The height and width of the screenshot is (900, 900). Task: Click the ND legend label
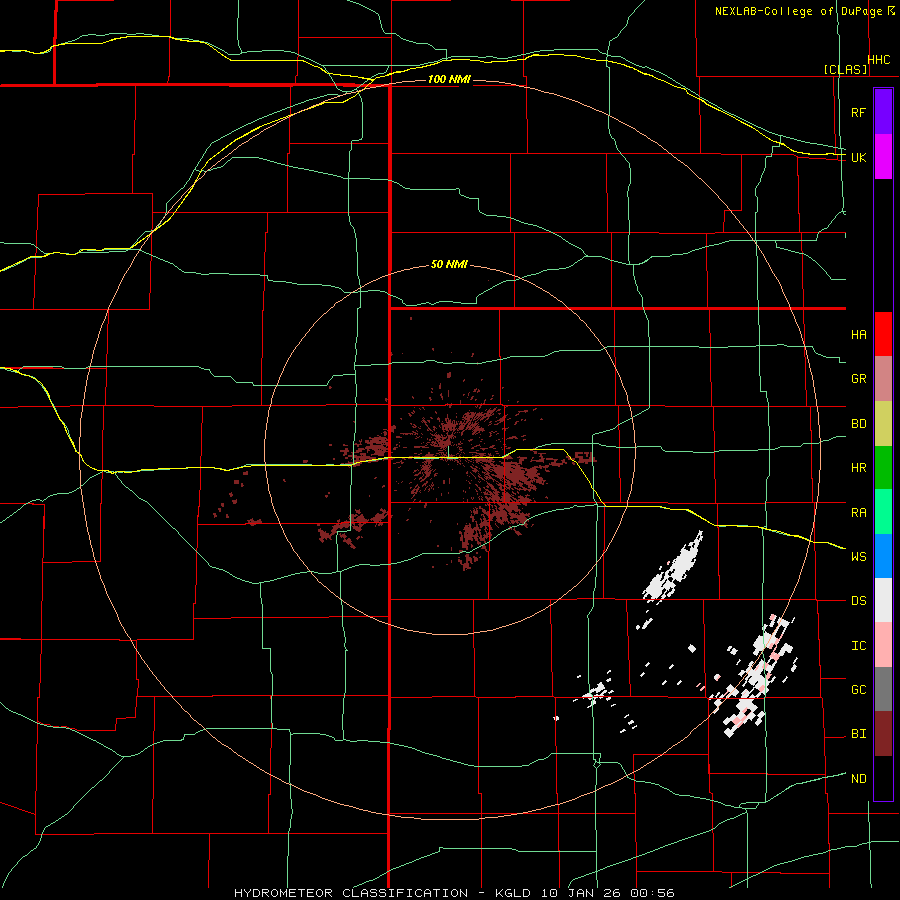pyautogui.click(x=858, y=779)
